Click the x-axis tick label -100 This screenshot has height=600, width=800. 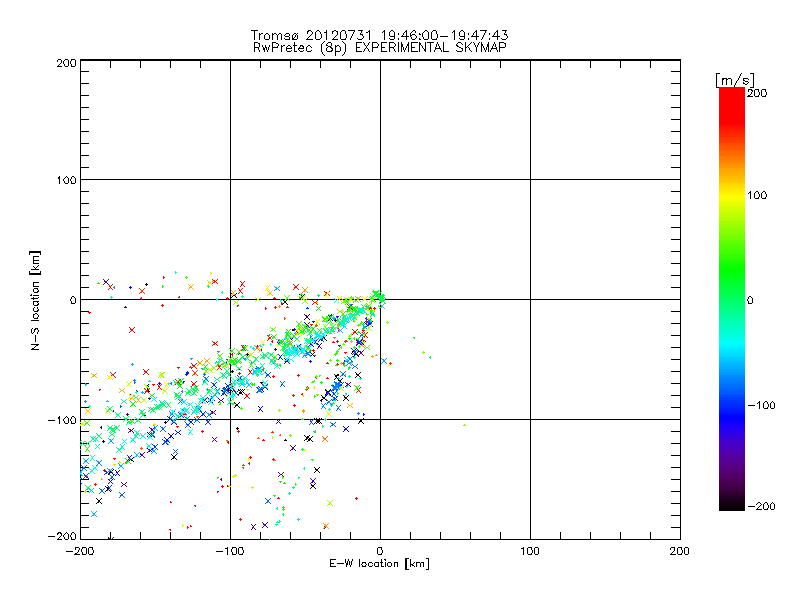tap(229, 550)
